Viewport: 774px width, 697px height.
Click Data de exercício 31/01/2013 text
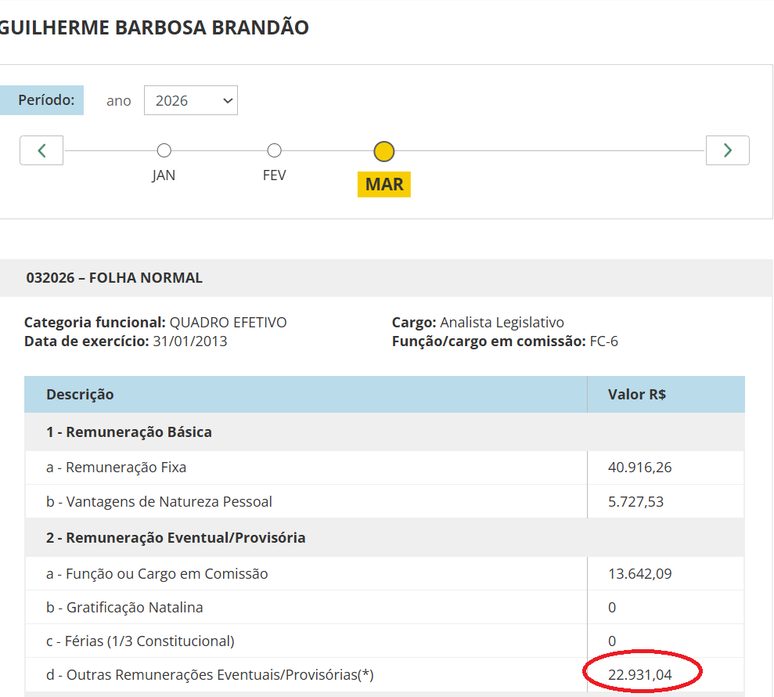[x=126, y=341]
